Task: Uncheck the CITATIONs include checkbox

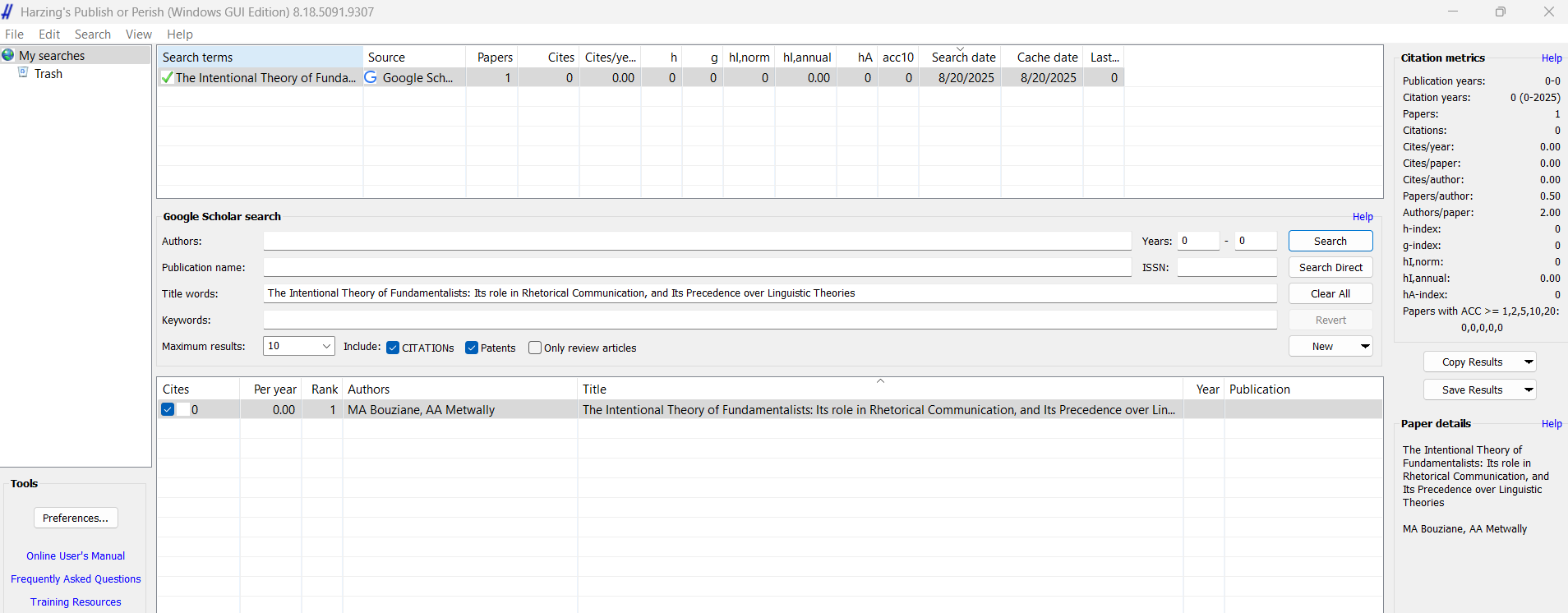Action: point(393,348)
